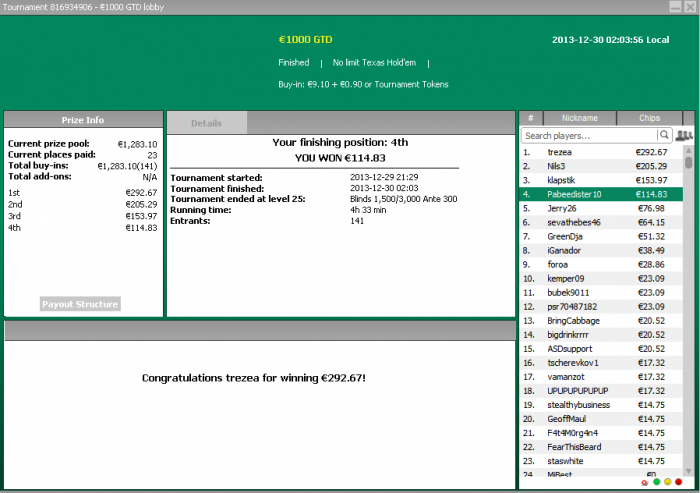Minimize the tournament lobby window
The width and height of the screenshot is (700, 493).
tap(673, 5)
